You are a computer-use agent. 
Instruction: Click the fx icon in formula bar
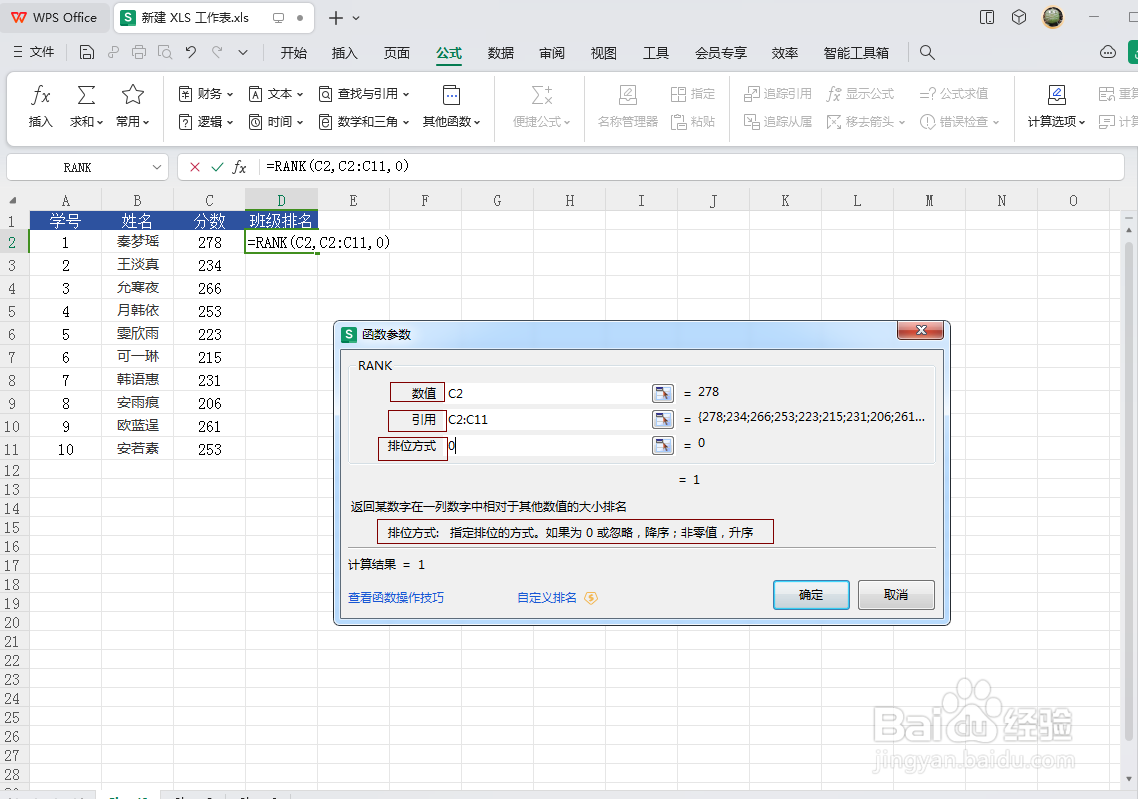240,167
